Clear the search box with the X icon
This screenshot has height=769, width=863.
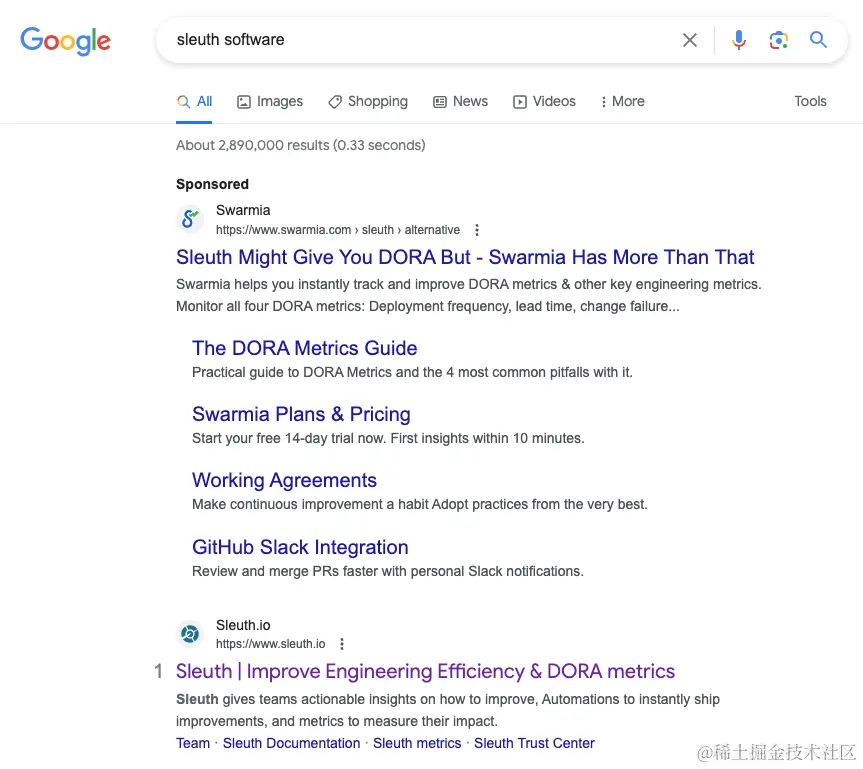point(690,40)
